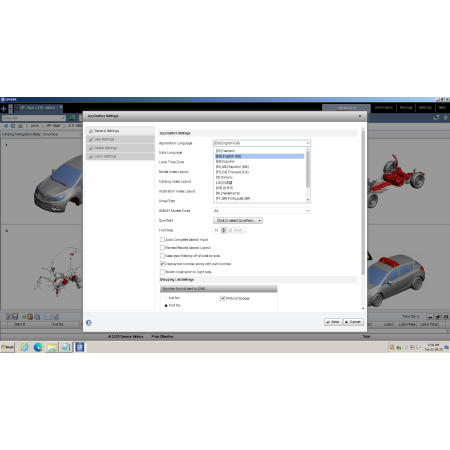Launch Microsoft Edge from the taskbar
This screenshot has height=450, width=450.
38,347
